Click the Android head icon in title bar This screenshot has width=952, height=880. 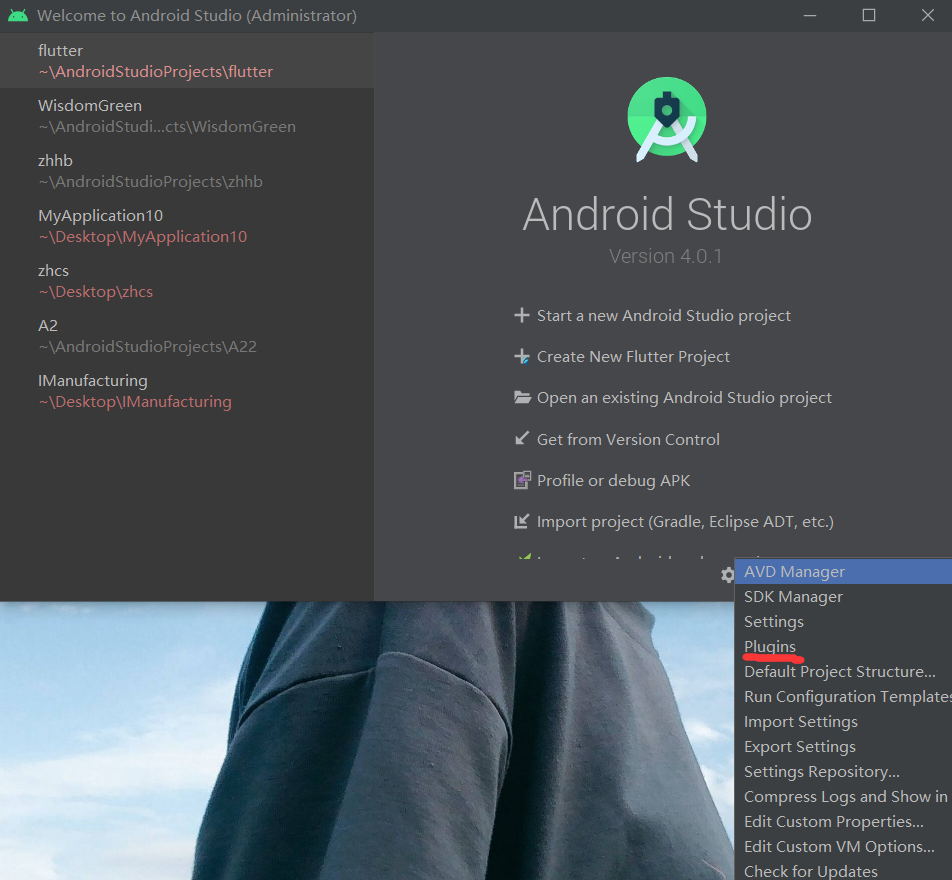pos(18,15)
